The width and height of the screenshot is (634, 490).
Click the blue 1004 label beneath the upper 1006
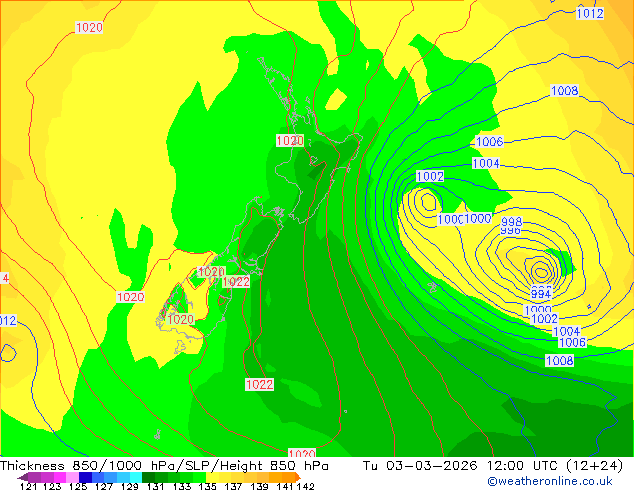click(x=486, y=163)
